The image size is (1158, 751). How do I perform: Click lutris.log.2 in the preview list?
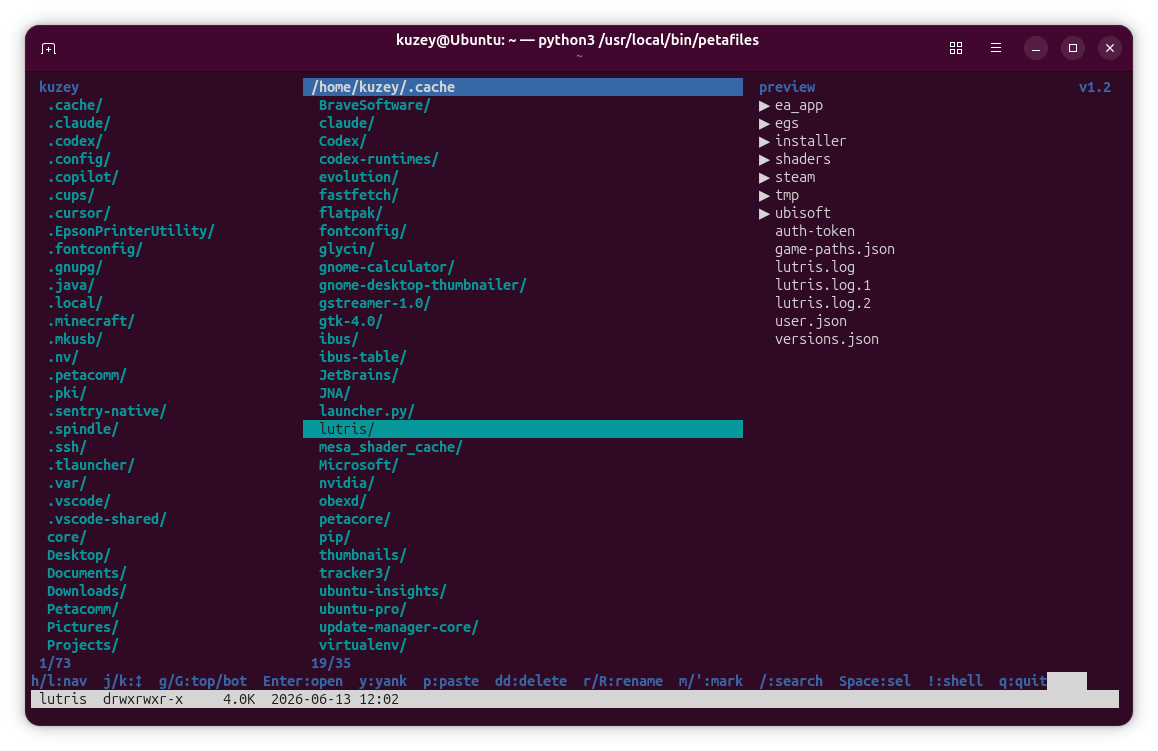point(823,304)
